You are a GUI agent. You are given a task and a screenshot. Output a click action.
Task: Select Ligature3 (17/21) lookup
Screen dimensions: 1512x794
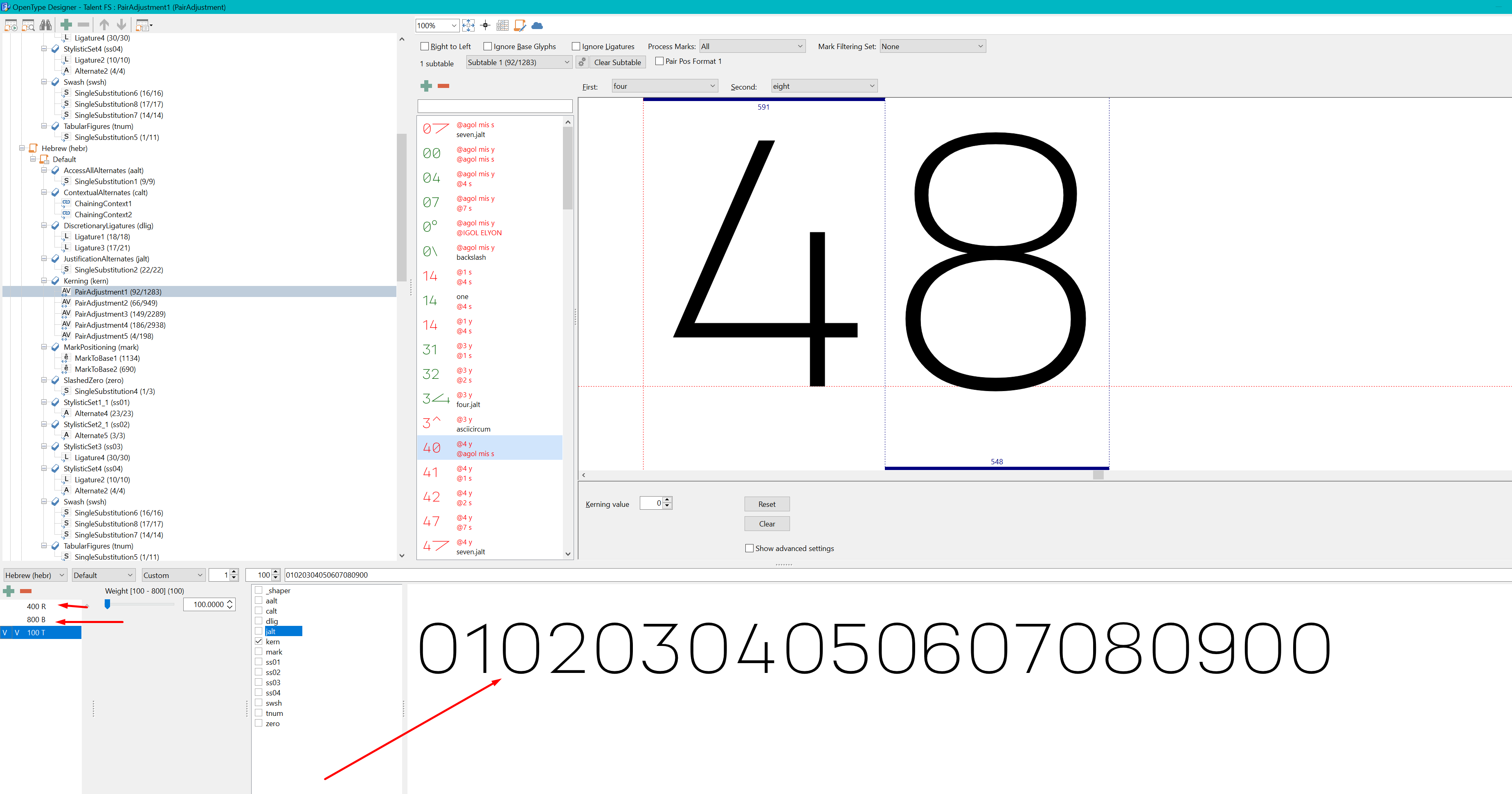pyautogui.click(x=102, y=247)
